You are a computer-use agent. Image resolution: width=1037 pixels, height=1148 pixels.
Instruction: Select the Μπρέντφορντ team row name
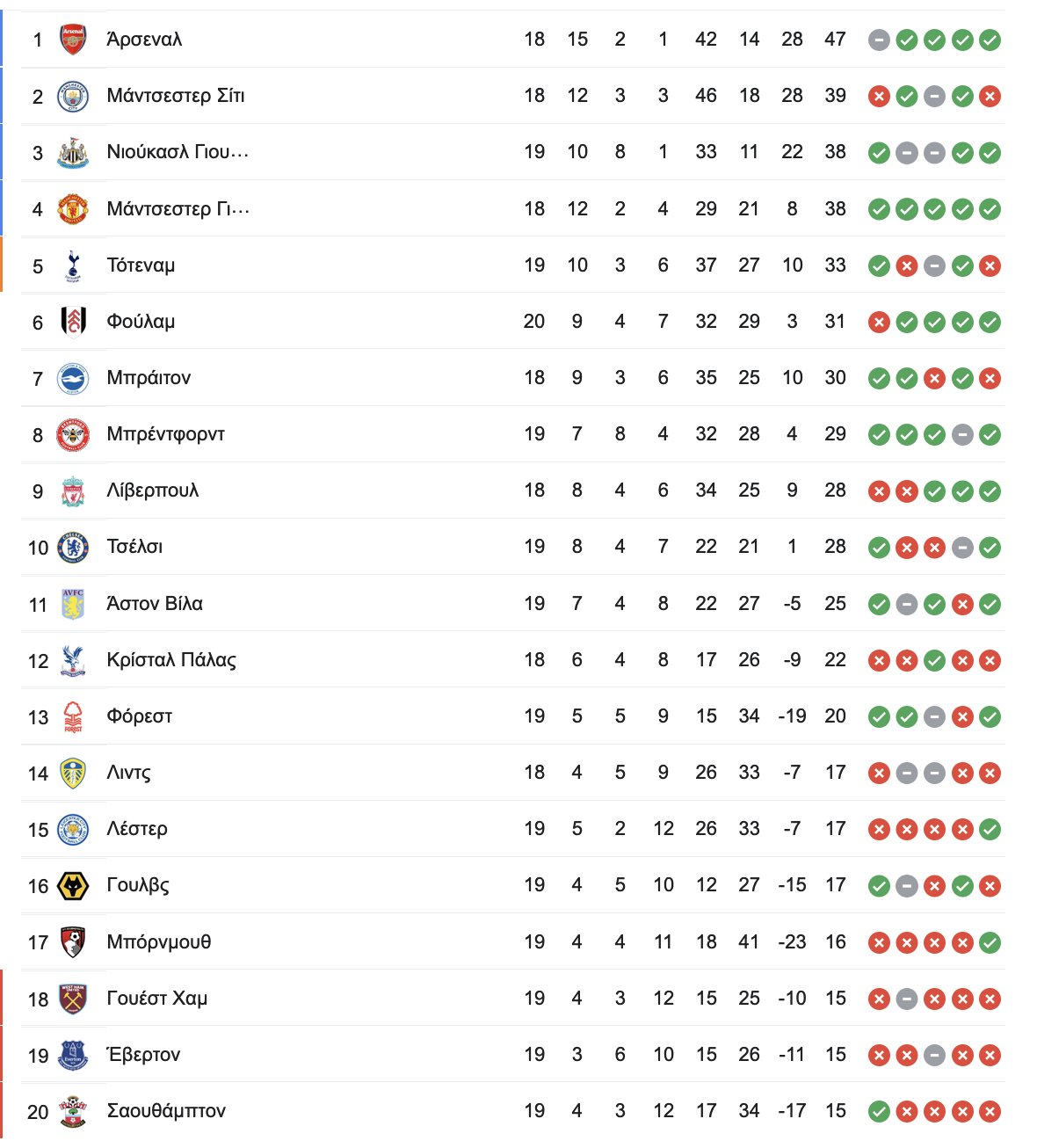pyautogui.click(x=165, y=434)
